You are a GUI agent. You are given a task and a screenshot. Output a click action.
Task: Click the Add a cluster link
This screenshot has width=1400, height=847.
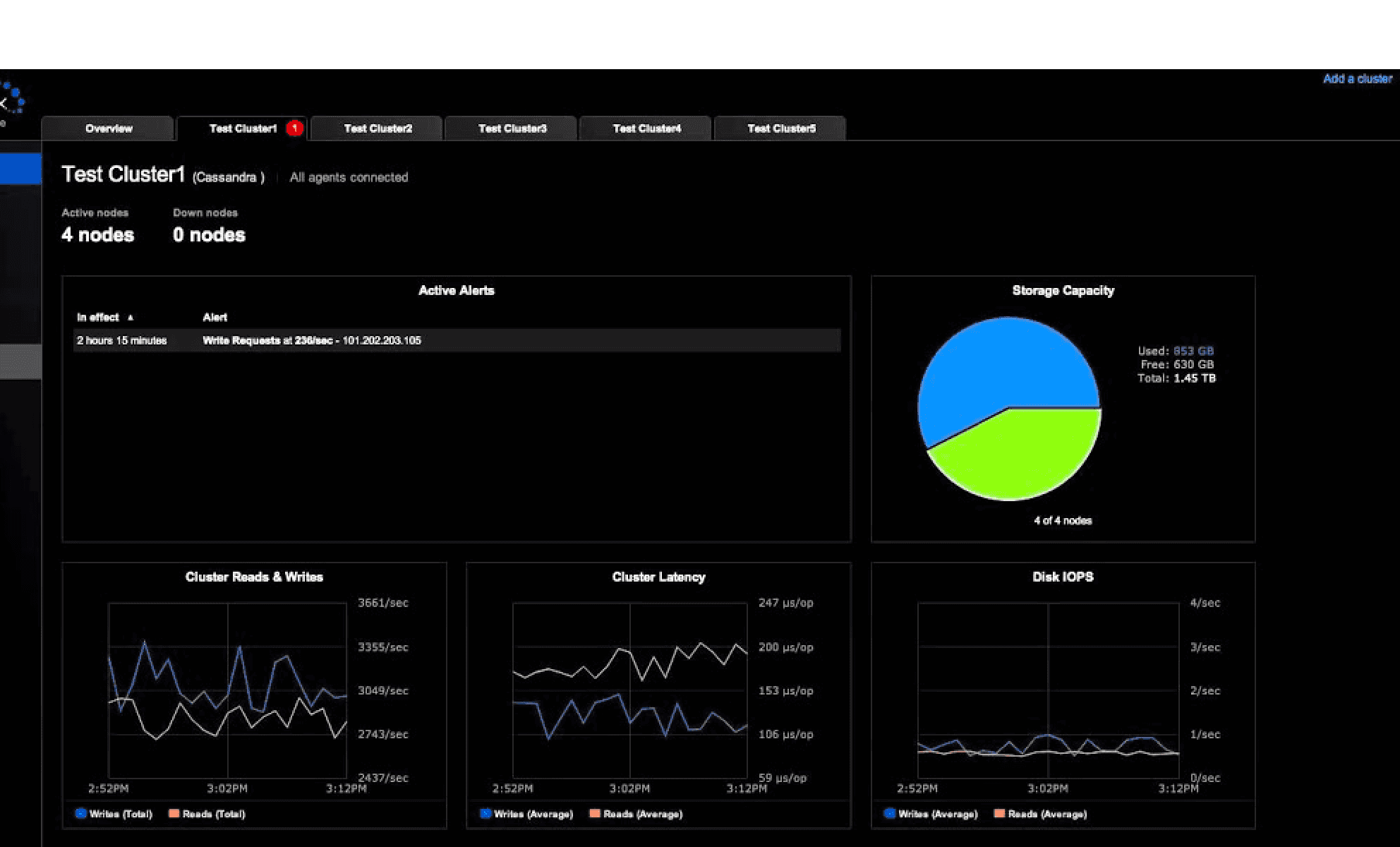coord(1357,79)
